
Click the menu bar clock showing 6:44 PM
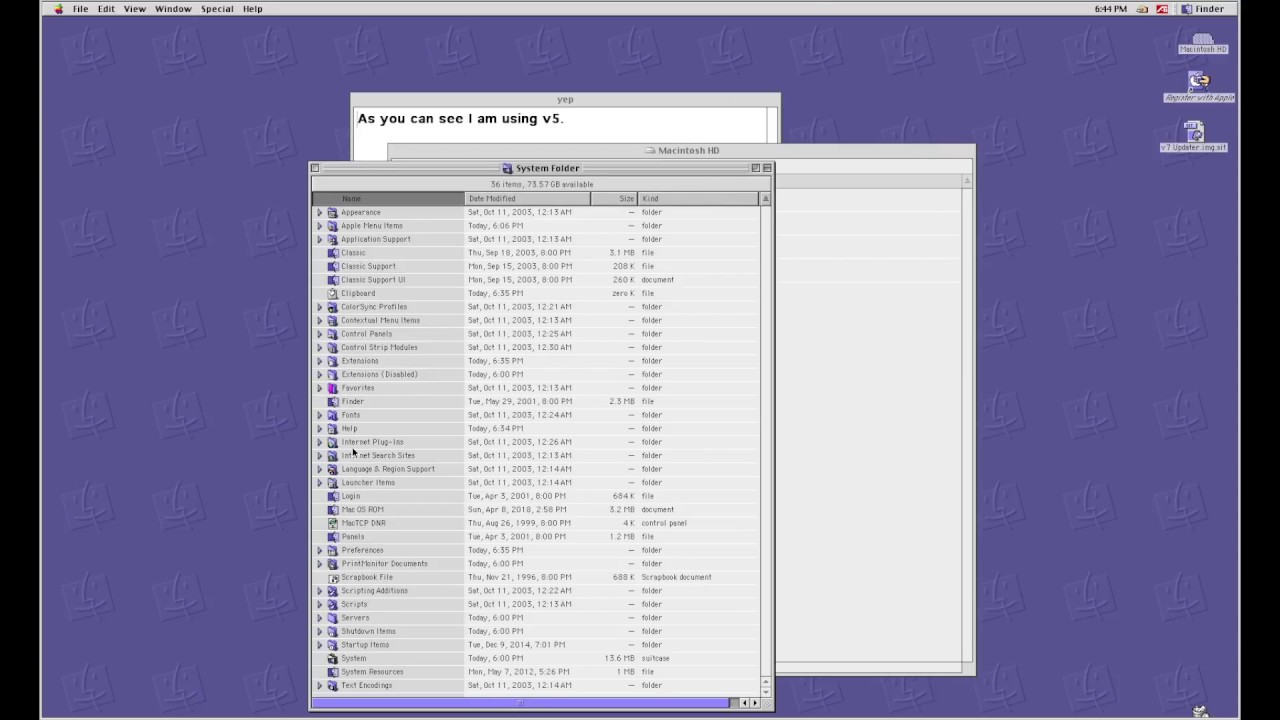(1111, 9)
